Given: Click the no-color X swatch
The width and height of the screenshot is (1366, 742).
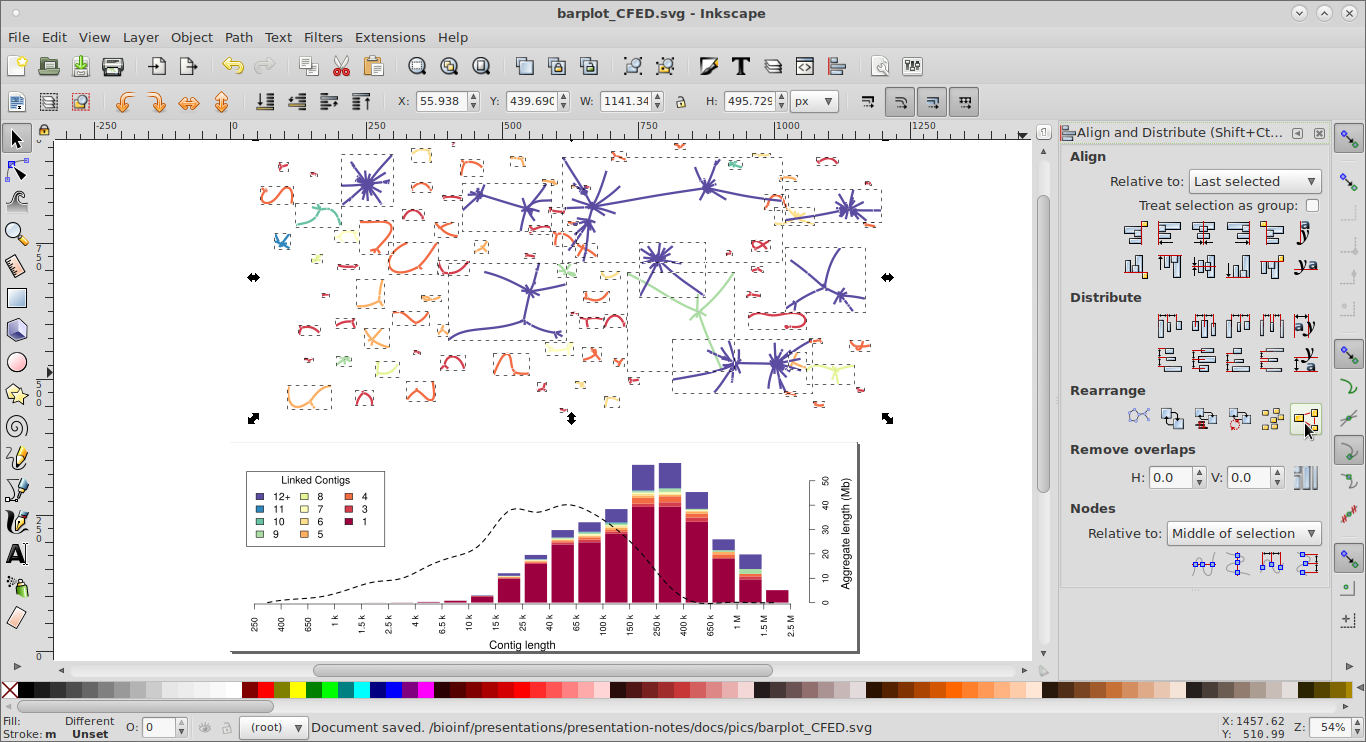Looking at the screenshot, I should click(9, 689).
